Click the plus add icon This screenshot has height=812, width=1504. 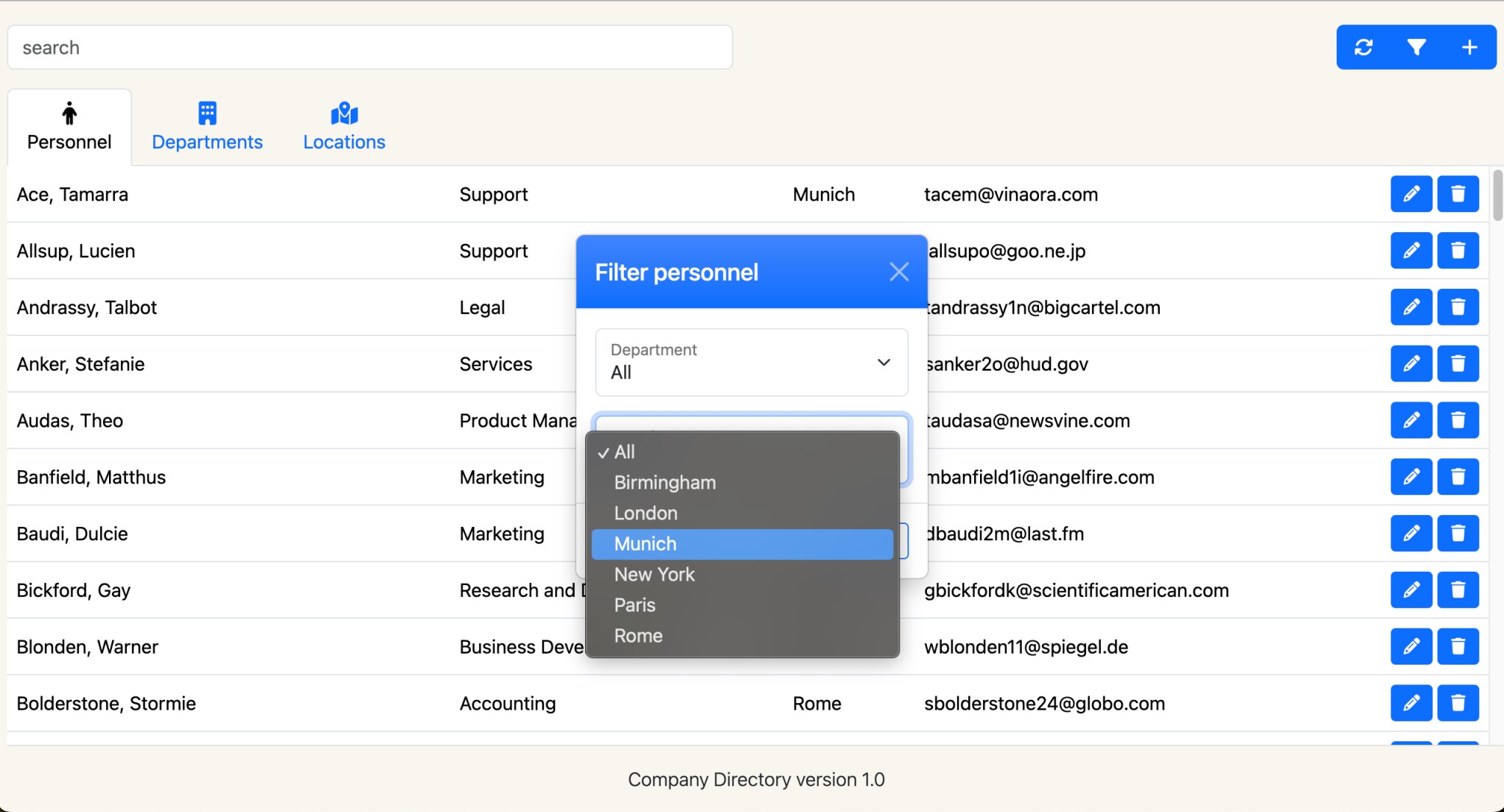click(x=1469, y=47)
